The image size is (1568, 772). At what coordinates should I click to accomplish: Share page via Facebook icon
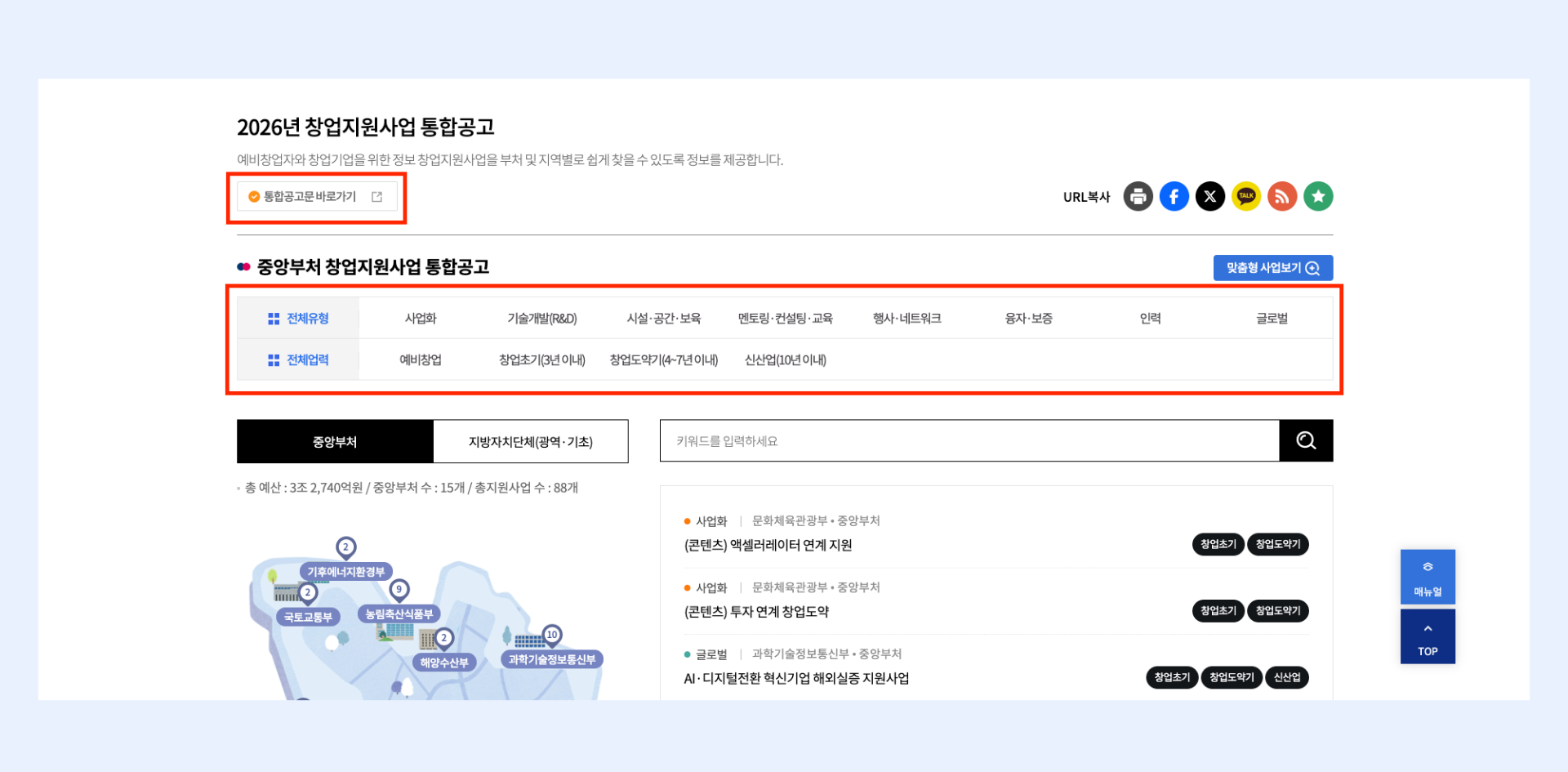pyautogui.click(x=1174, y=197)
